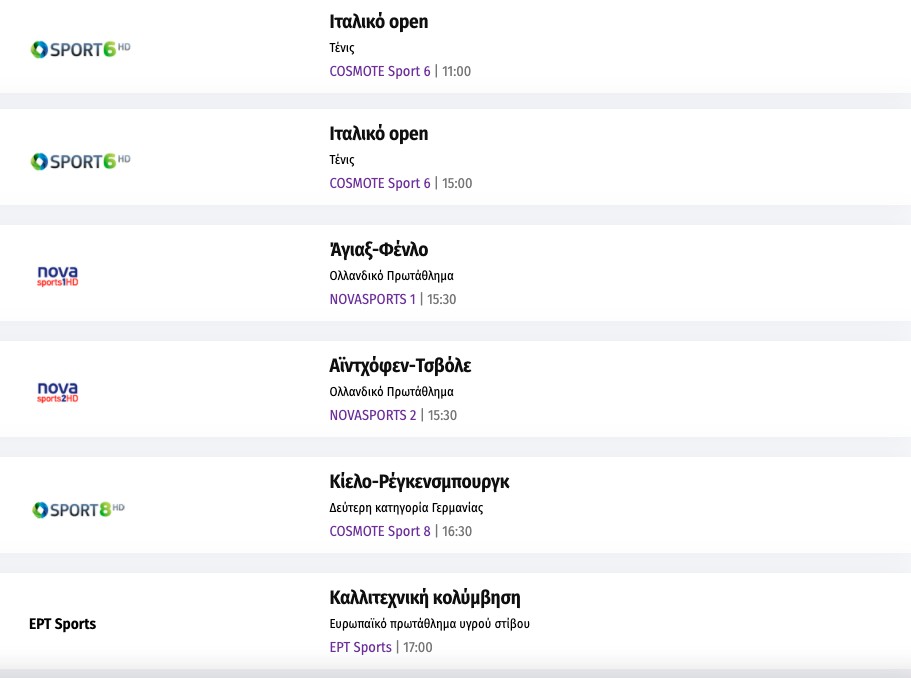Image resolution: width=911 pixels, height=678 pixels.
Task: Follow the COSMOTE Sport 6 link next to 15:00
Action: 380,183
